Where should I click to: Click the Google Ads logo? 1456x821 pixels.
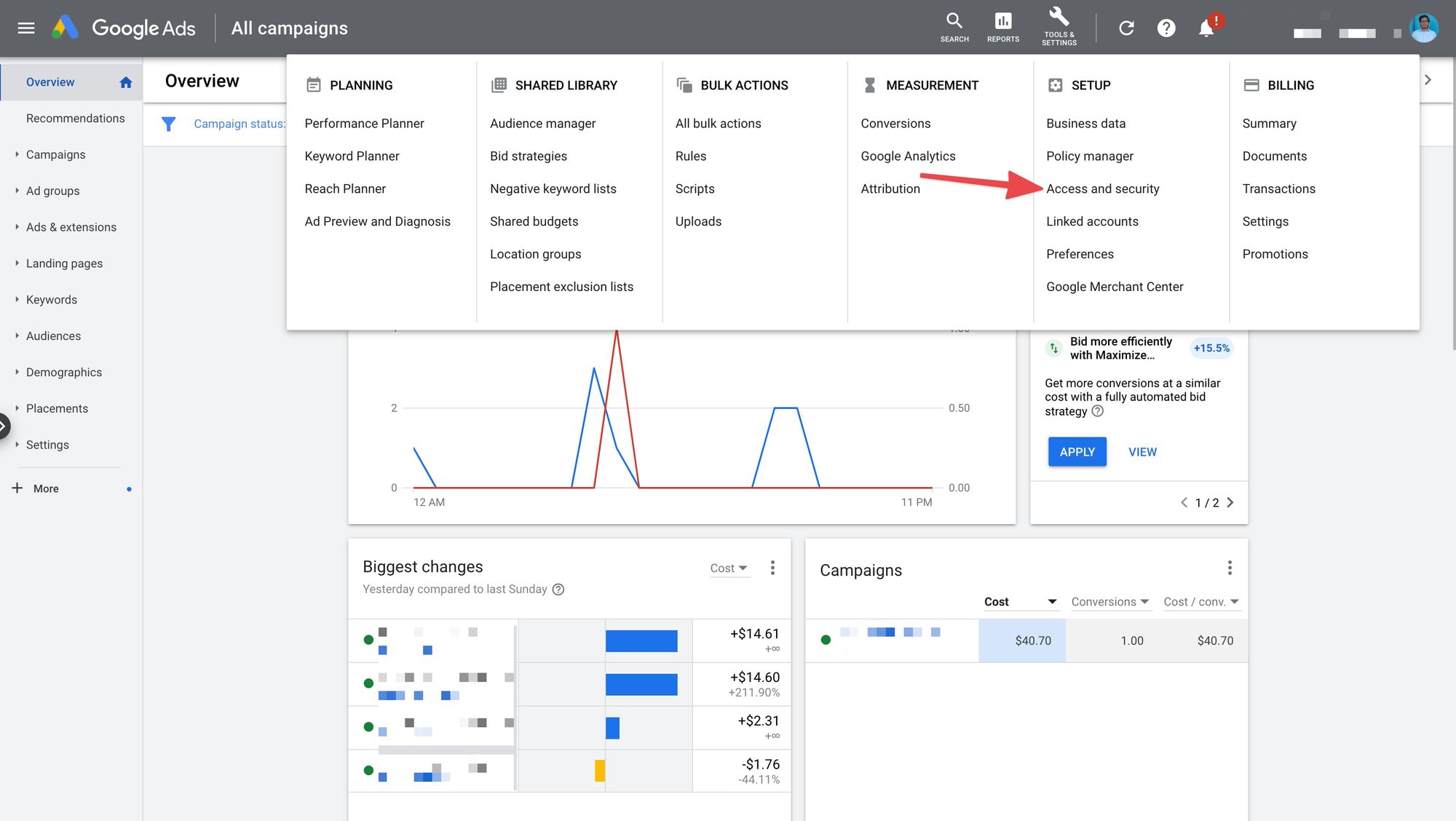pos(123,28)
